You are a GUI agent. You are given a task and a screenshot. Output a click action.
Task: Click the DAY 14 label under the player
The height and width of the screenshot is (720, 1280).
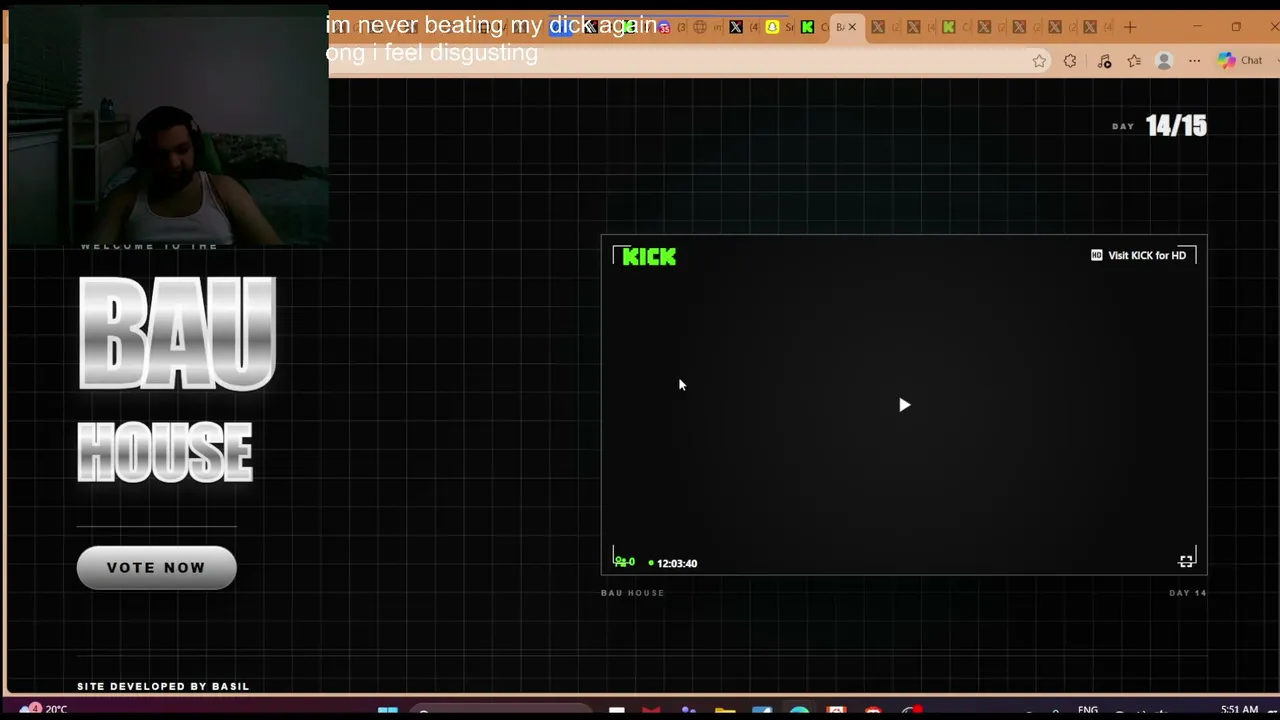tap(1188, 593)
